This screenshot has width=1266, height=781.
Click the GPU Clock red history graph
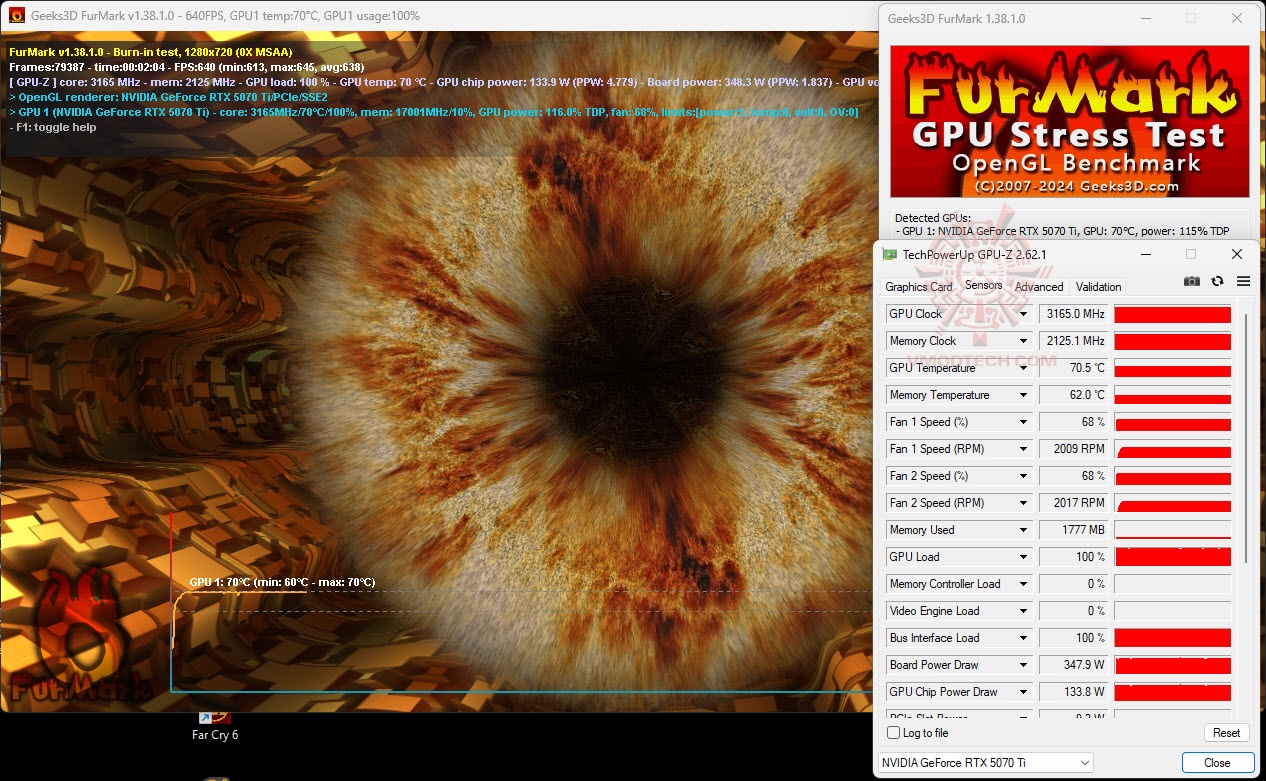click(1172, 314)
